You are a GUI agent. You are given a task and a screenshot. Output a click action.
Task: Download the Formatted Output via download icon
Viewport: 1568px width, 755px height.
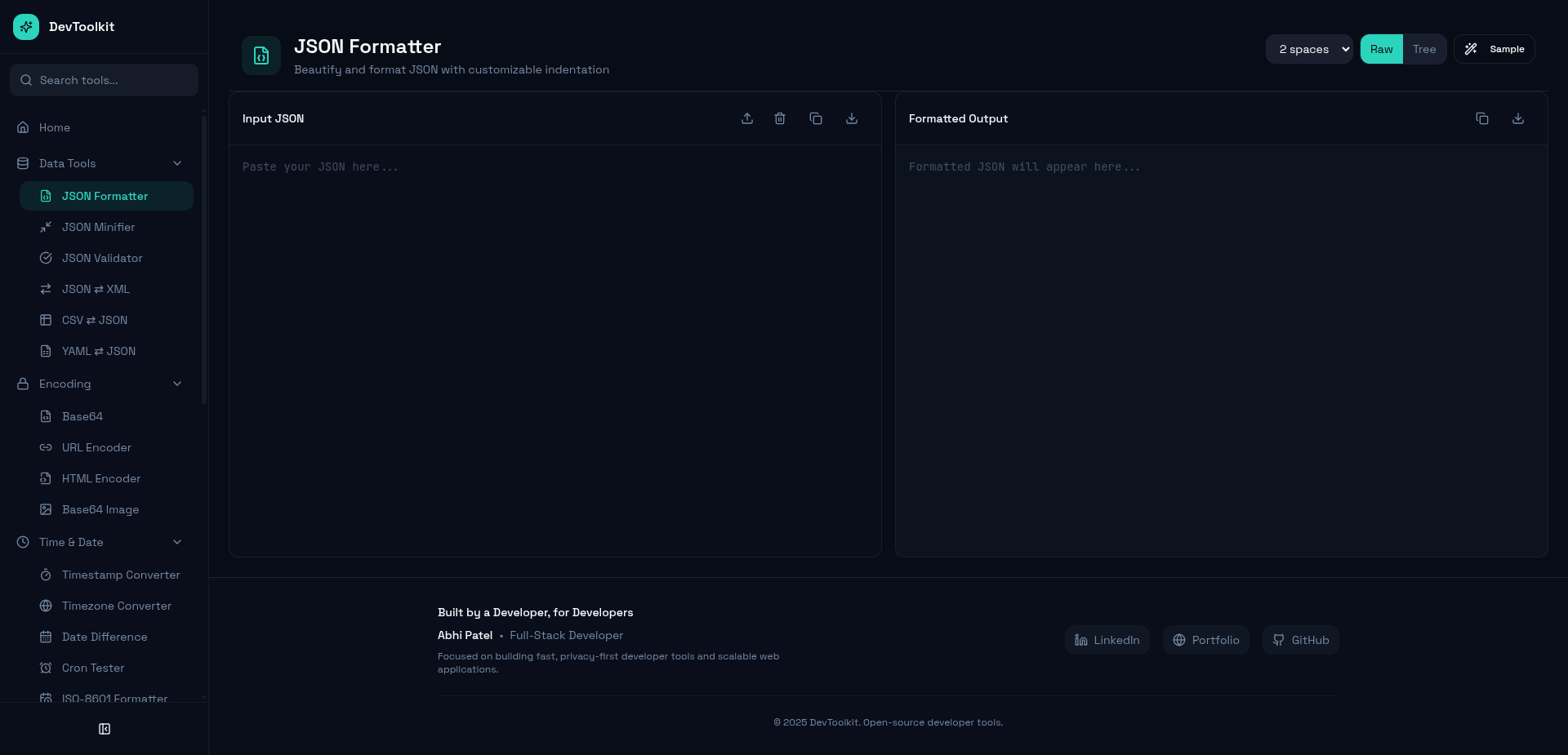[1517, 118]
